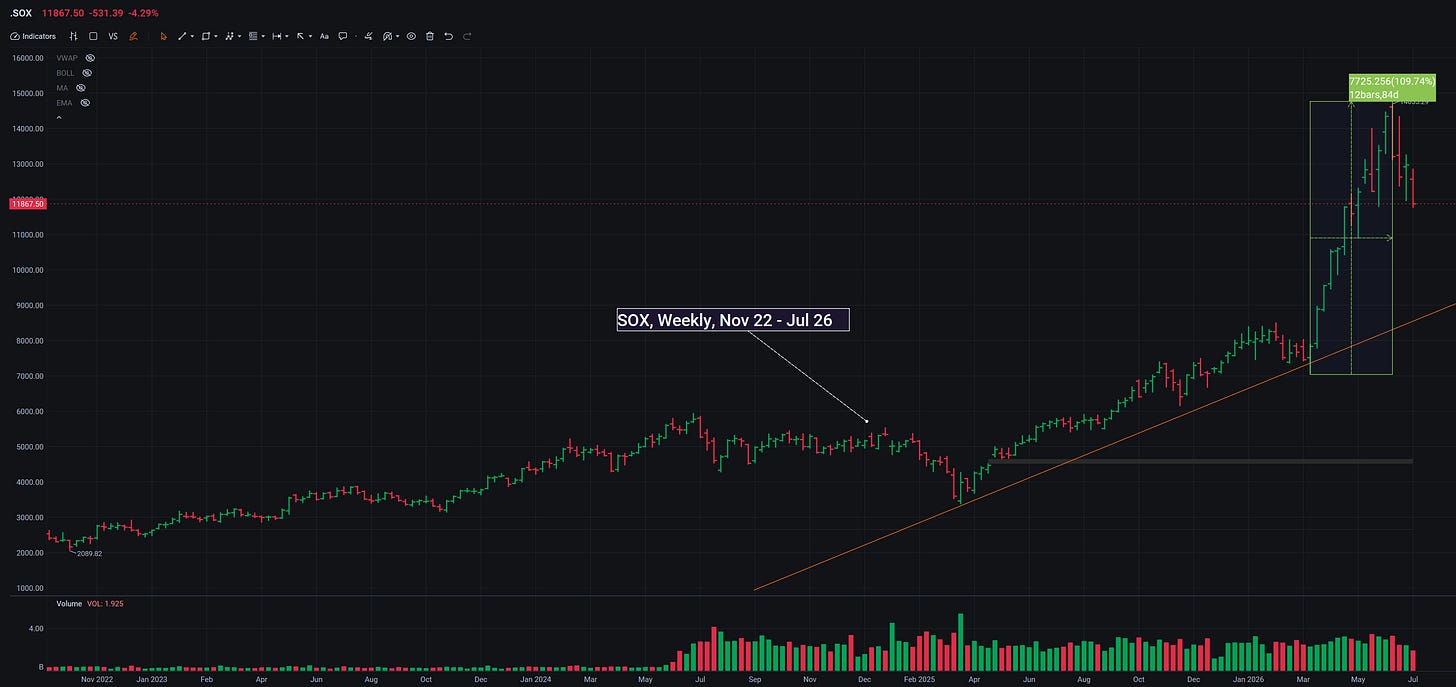Choose the text Aa annotation tool
This screenshot has width=1456, height=687.
[x=324, y=36]
